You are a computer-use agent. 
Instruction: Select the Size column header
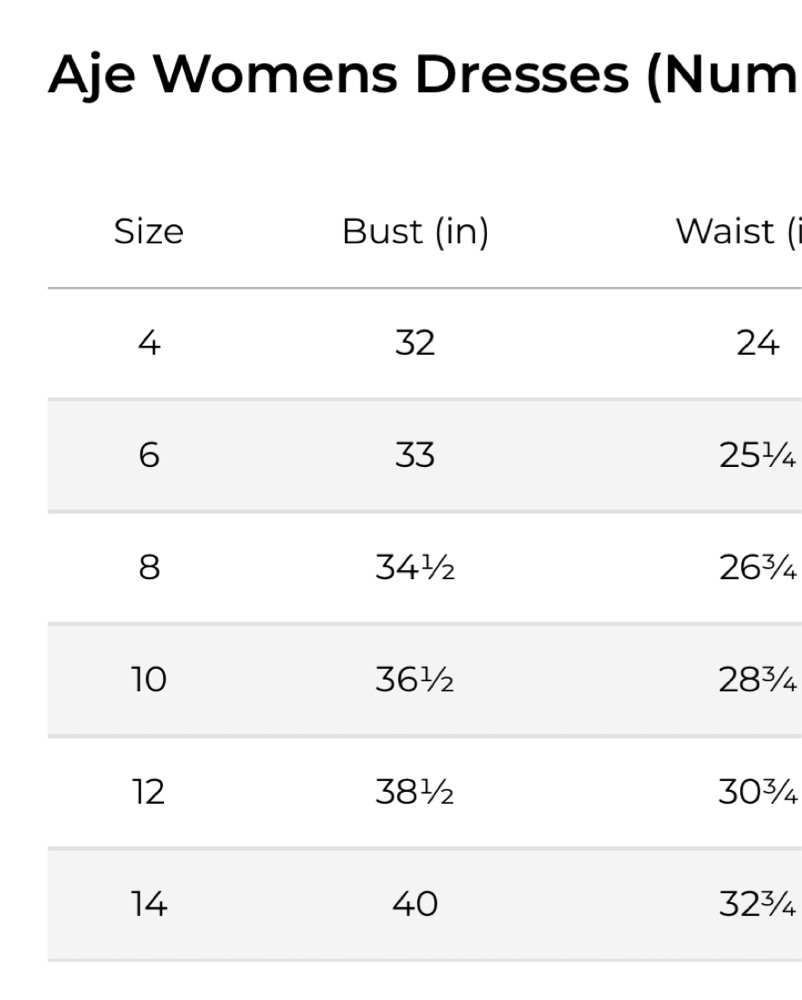(x=149, y=231)
